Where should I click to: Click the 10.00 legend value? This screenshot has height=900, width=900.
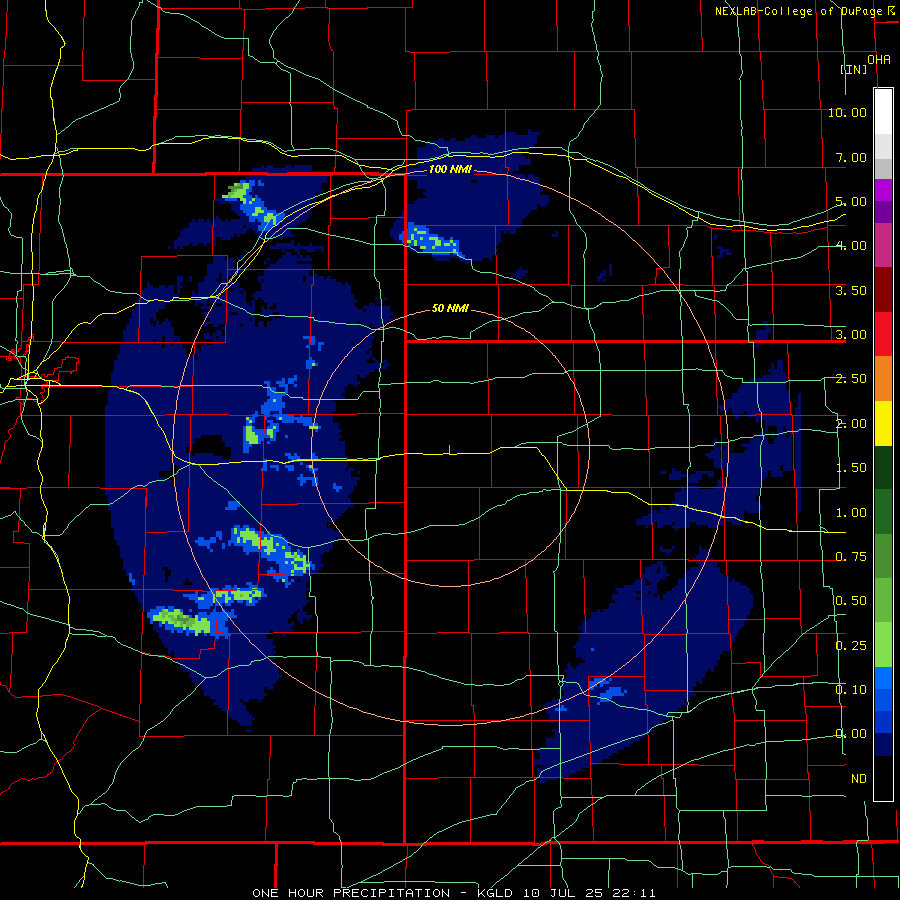click(x=847, y=112)
